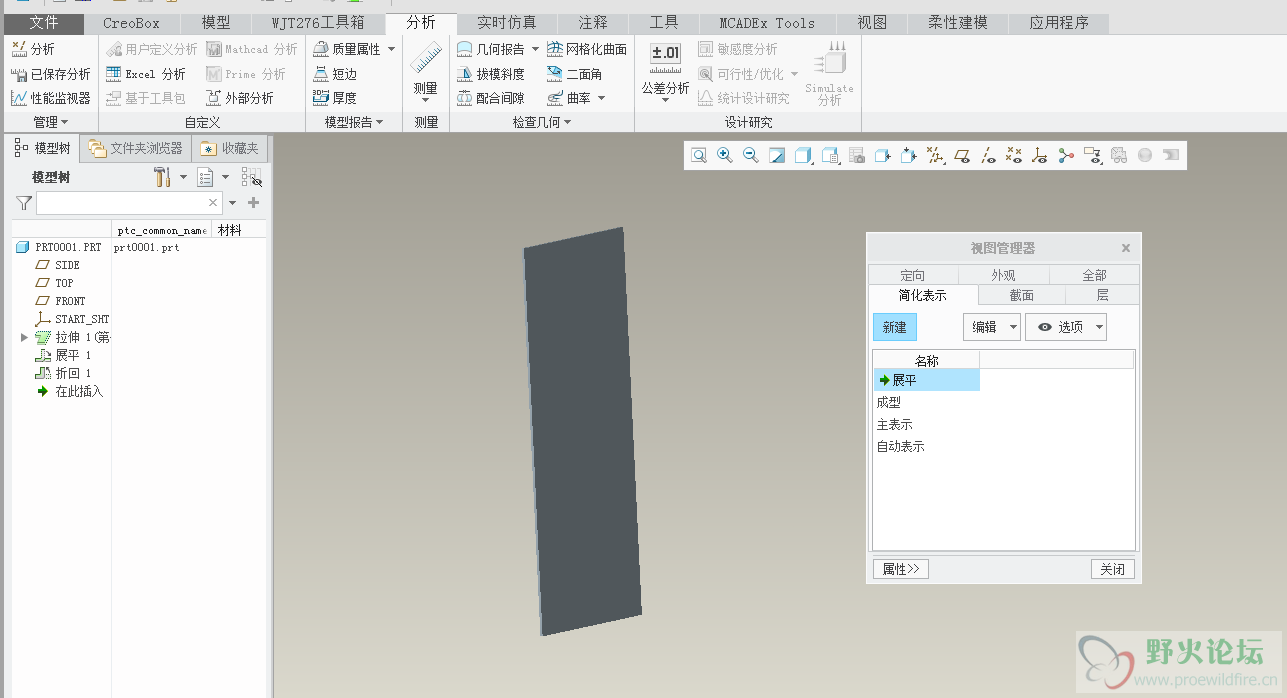Click the Refit view icon

pos(698,155)
